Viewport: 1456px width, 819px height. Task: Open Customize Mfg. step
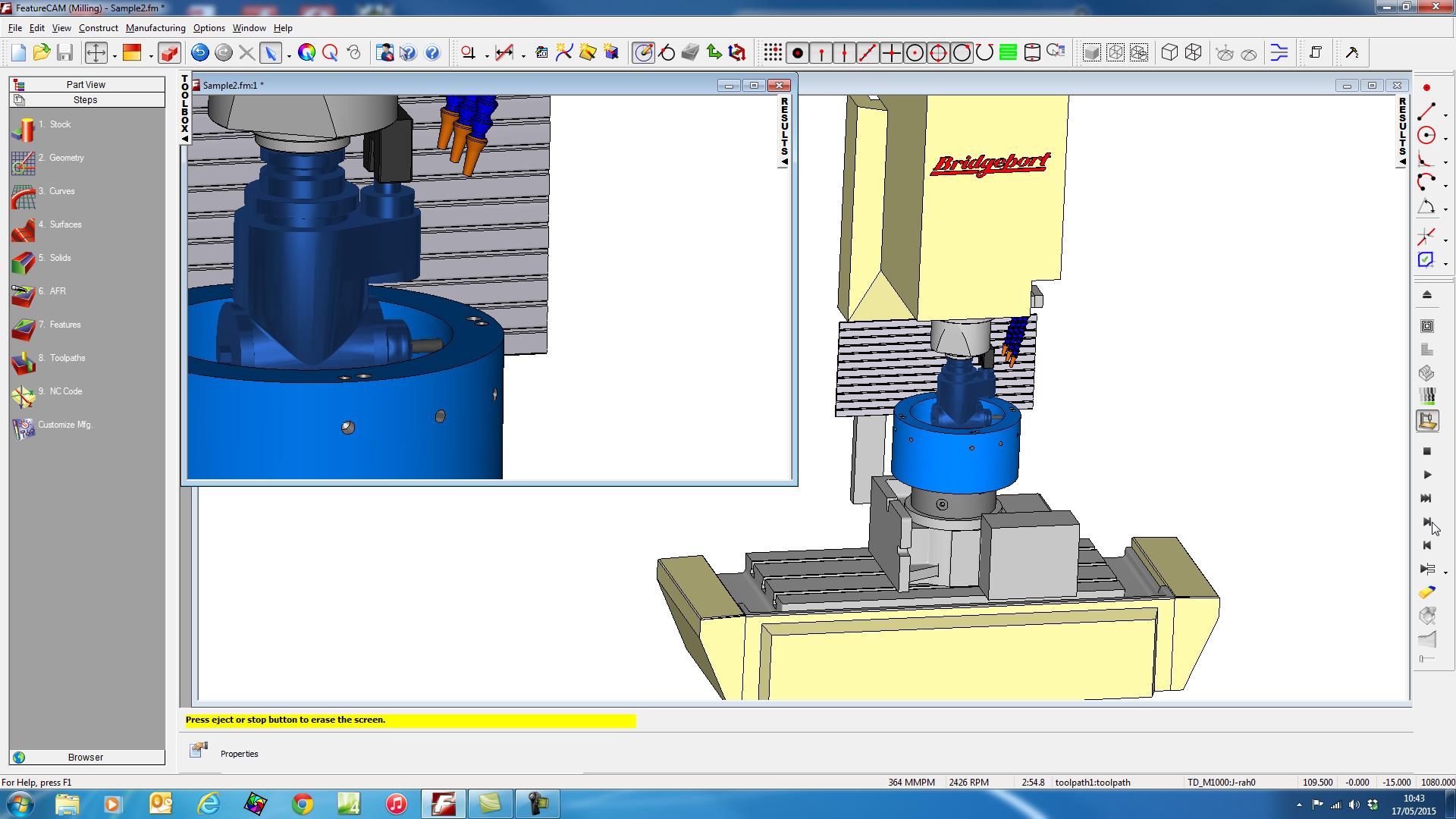pos(53,428)
